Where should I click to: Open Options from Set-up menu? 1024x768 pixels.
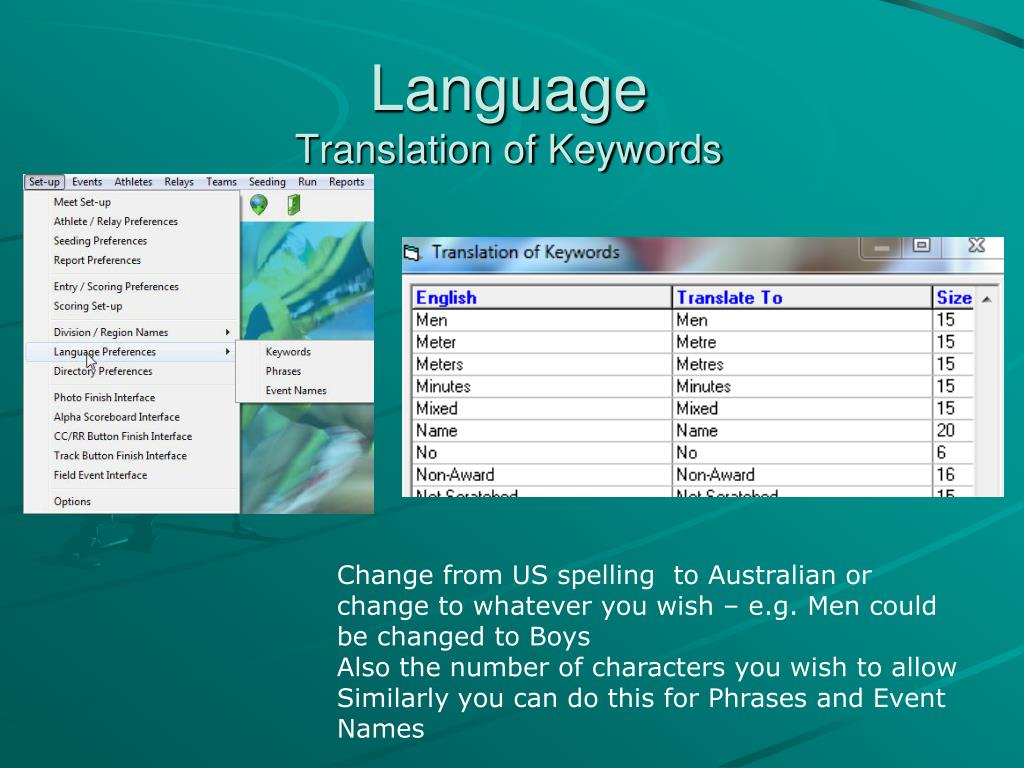coord(133,502)
